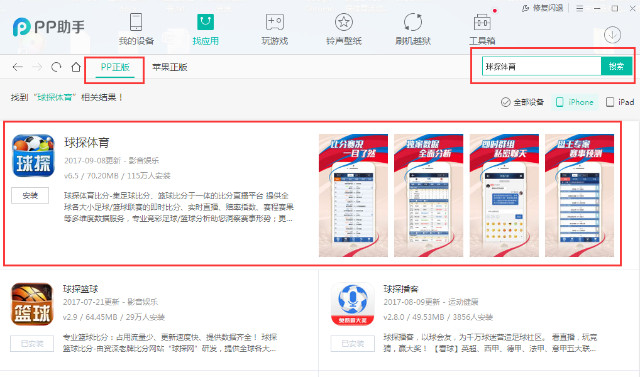
Task: Click the 球探播客 app icon
Action: coord(353,304)
